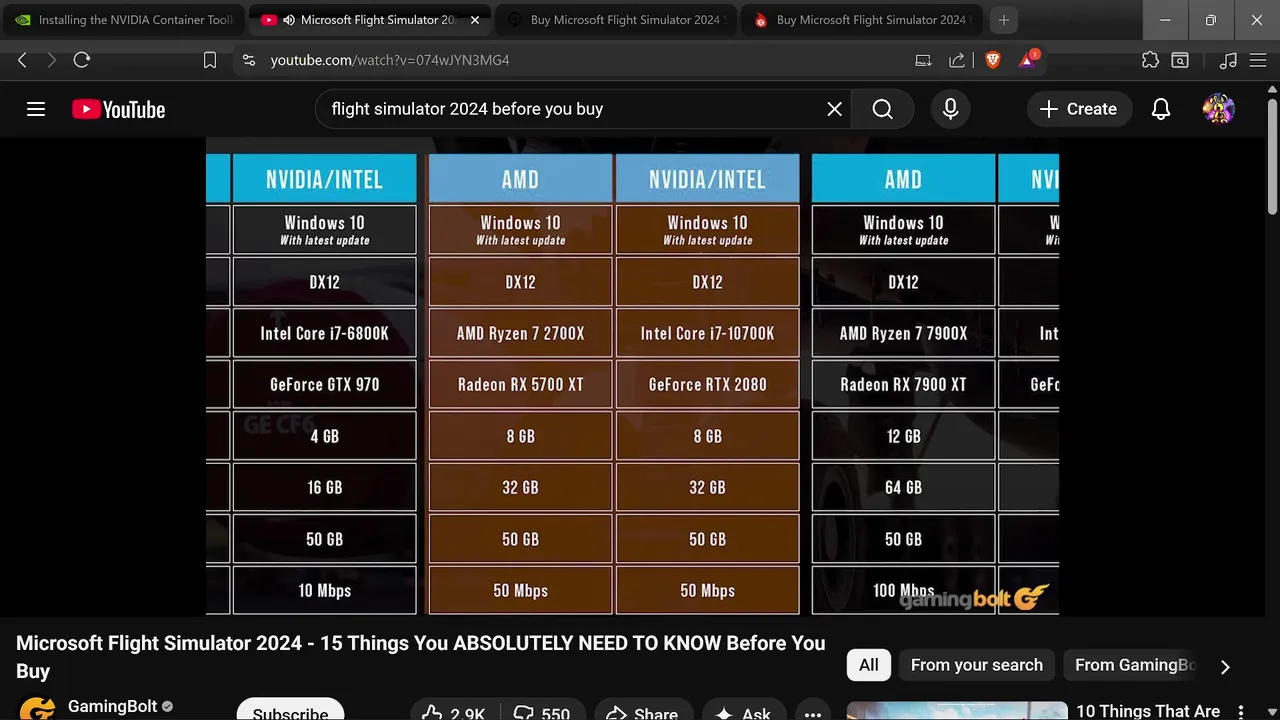This screenshot has height=720, width=1280.
Task: Open the YouTube guide hamburger menu
Action: pos(36,109)
